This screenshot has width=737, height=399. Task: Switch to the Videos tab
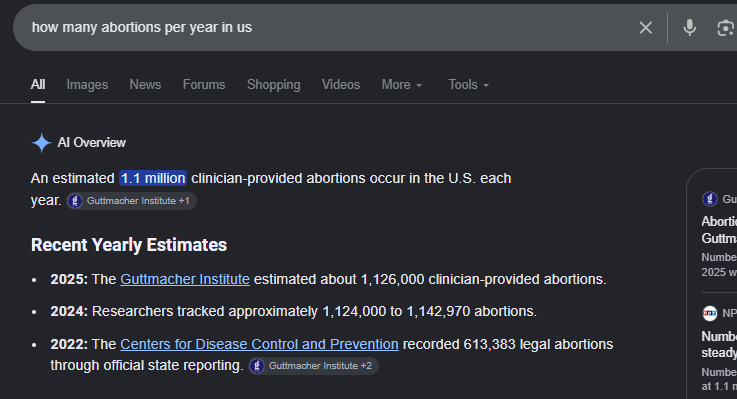[x=341, y=85]
